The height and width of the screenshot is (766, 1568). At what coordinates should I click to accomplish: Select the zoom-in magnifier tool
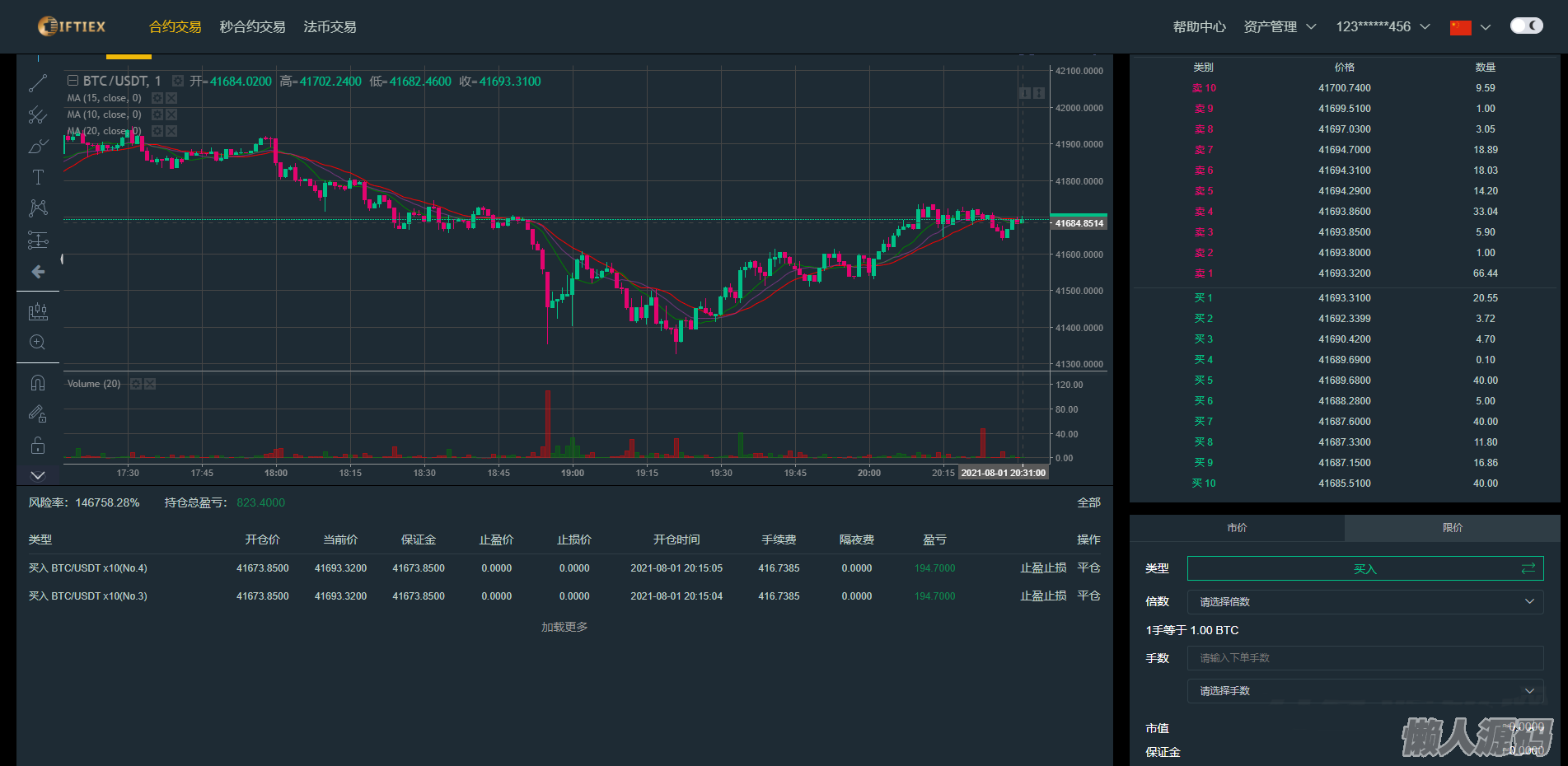38,343
